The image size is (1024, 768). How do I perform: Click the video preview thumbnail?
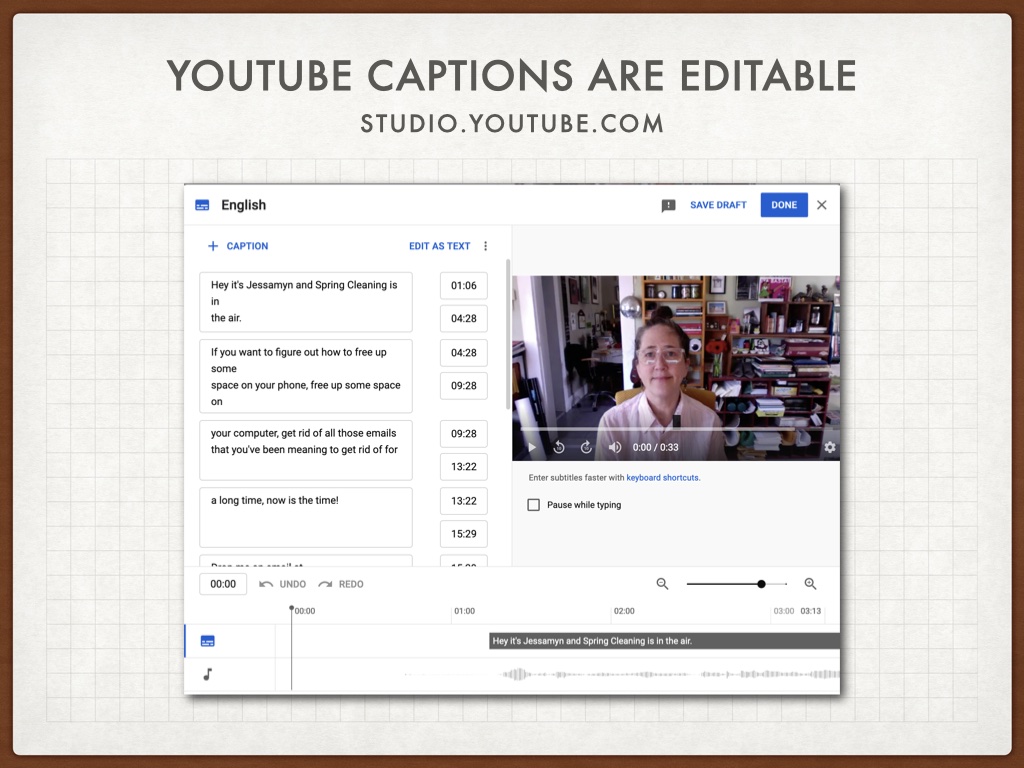click(676, 368)
